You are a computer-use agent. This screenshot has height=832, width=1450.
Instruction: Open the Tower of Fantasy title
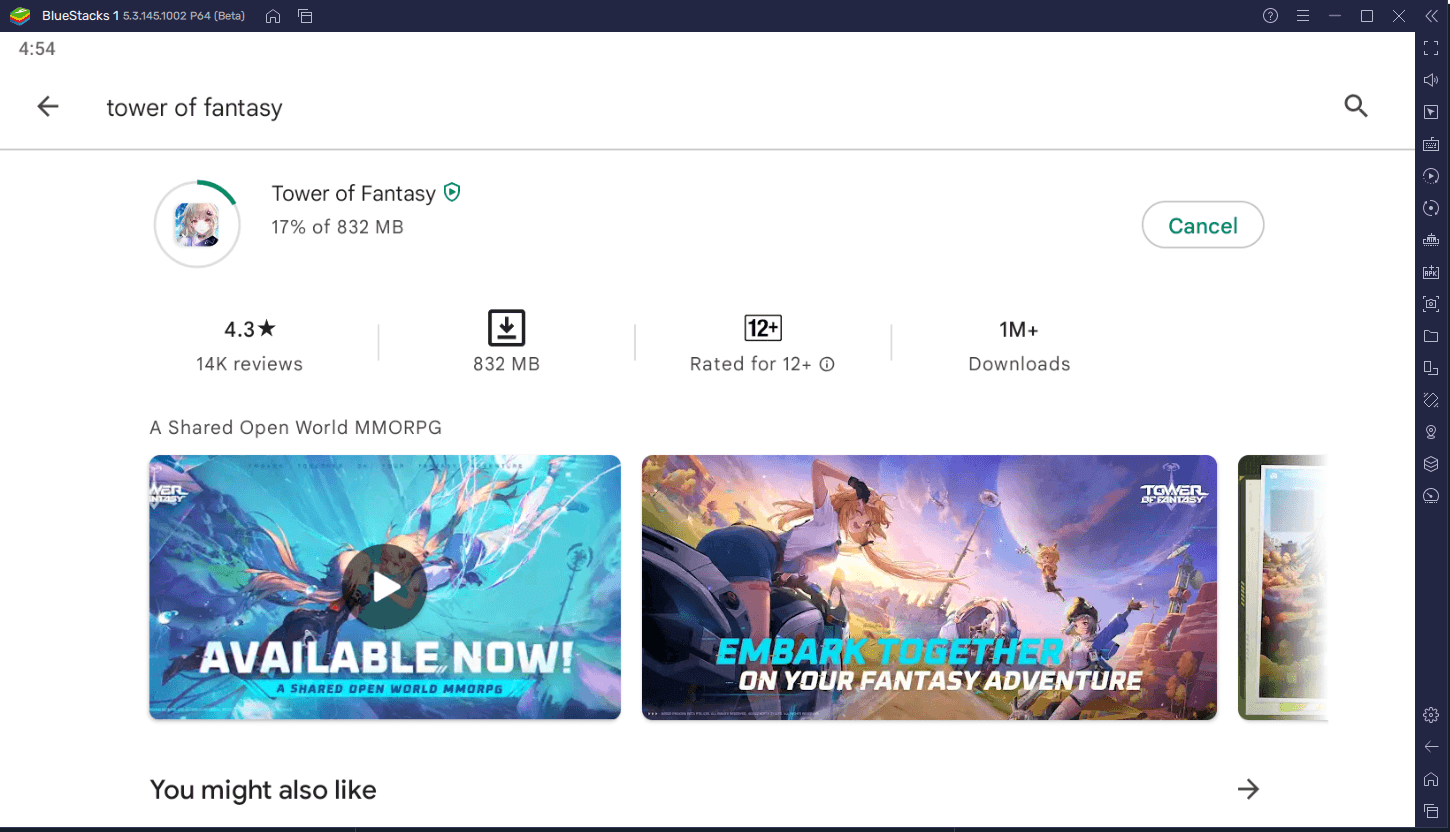point(354,193)
